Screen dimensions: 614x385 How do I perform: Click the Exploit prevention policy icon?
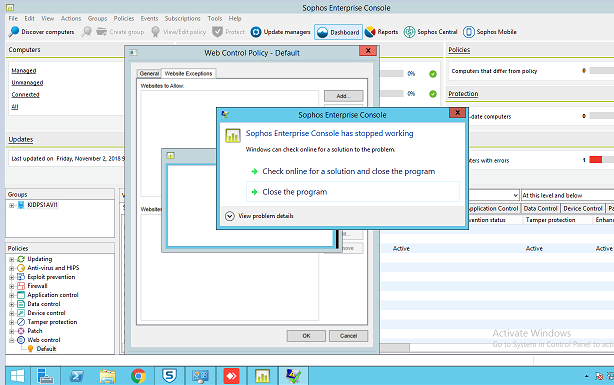(21, 277)
